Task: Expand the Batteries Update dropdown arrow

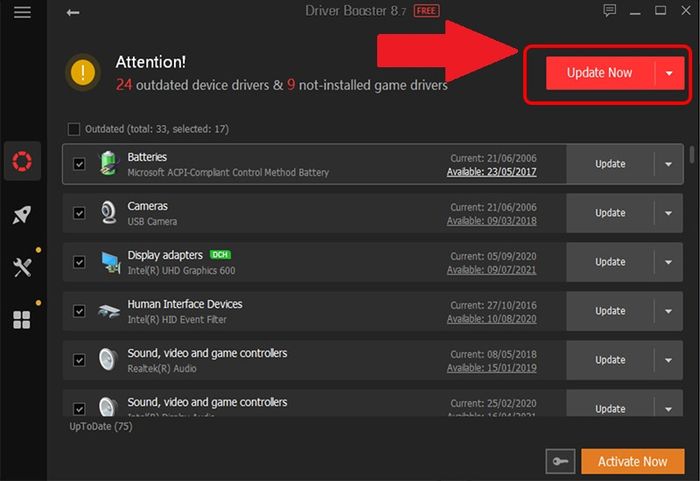Action: click(668, 164)
